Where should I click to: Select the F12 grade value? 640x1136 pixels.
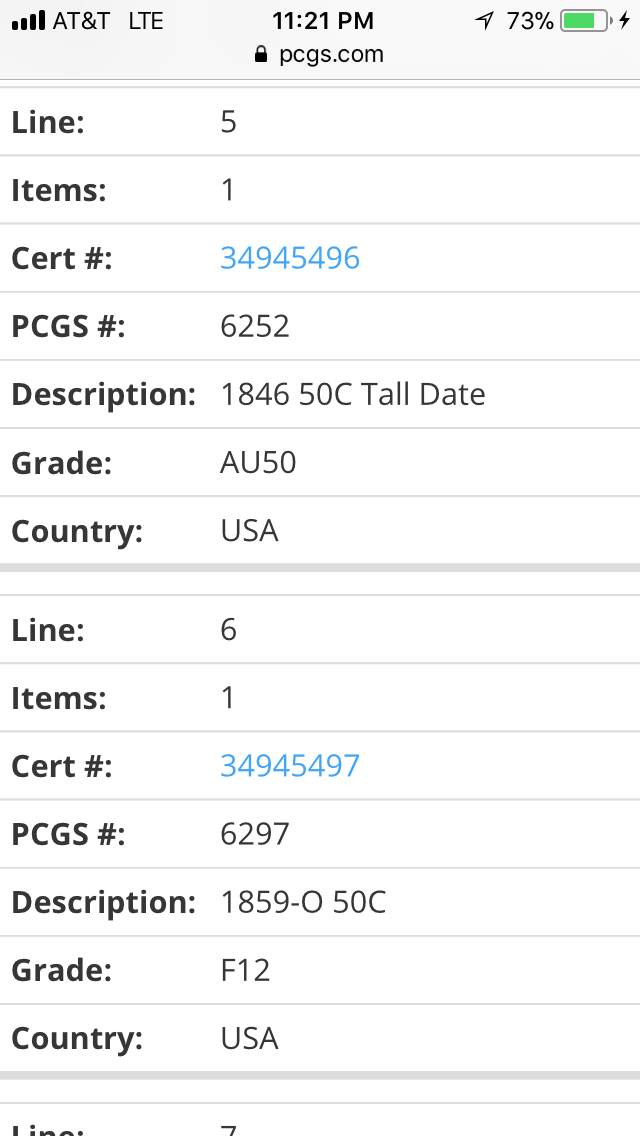click(245, 970)
